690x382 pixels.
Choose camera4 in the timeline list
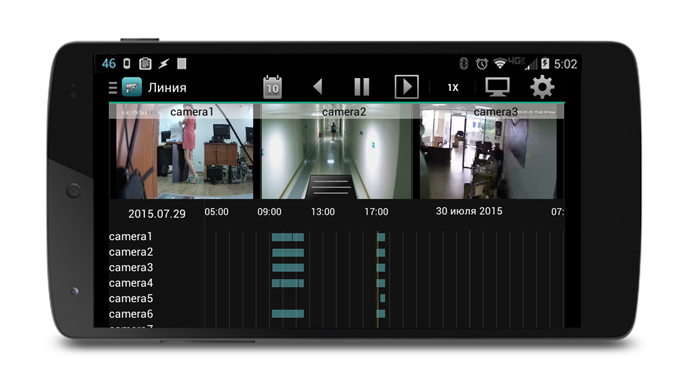pos(131,283)
